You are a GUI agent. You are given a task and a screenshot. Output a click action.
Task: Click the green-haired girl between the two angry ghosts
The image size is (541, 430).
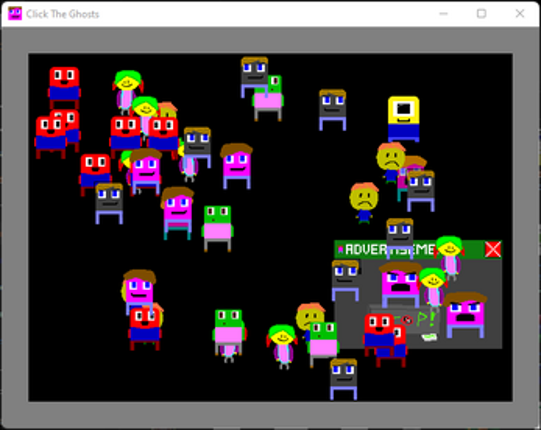[x=433, y=289]
